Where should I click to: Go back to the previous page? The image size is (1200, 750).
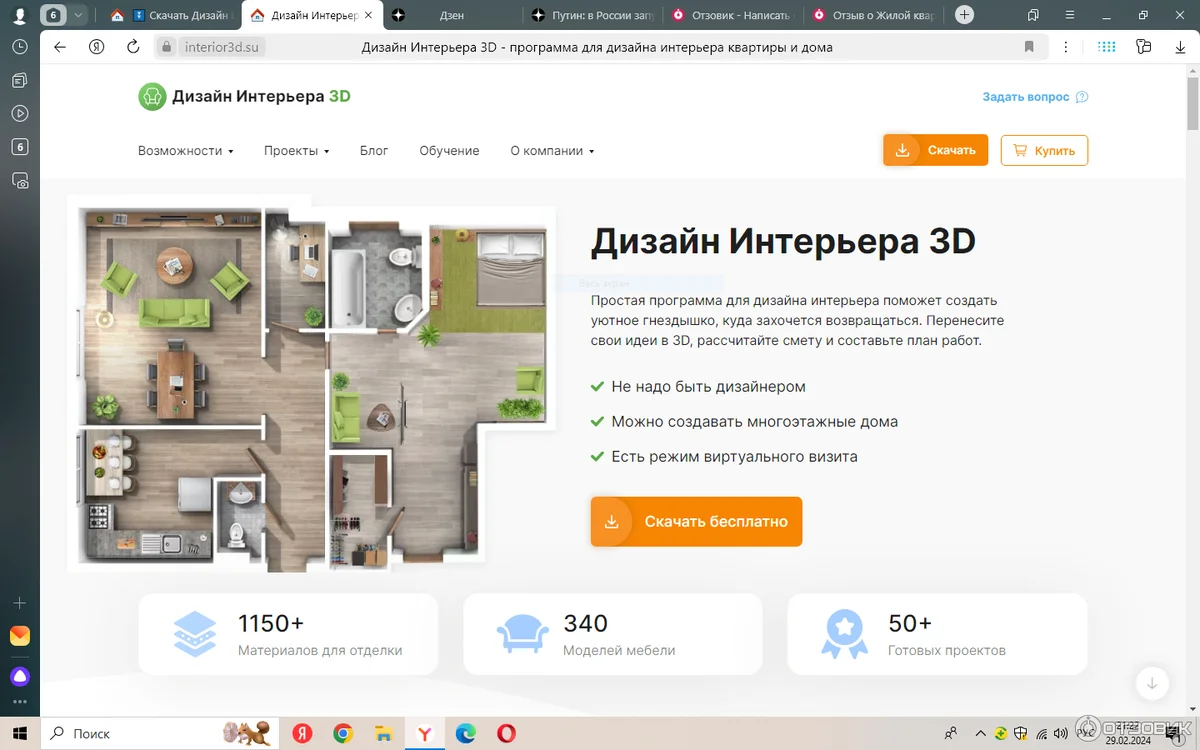(60, 47)
